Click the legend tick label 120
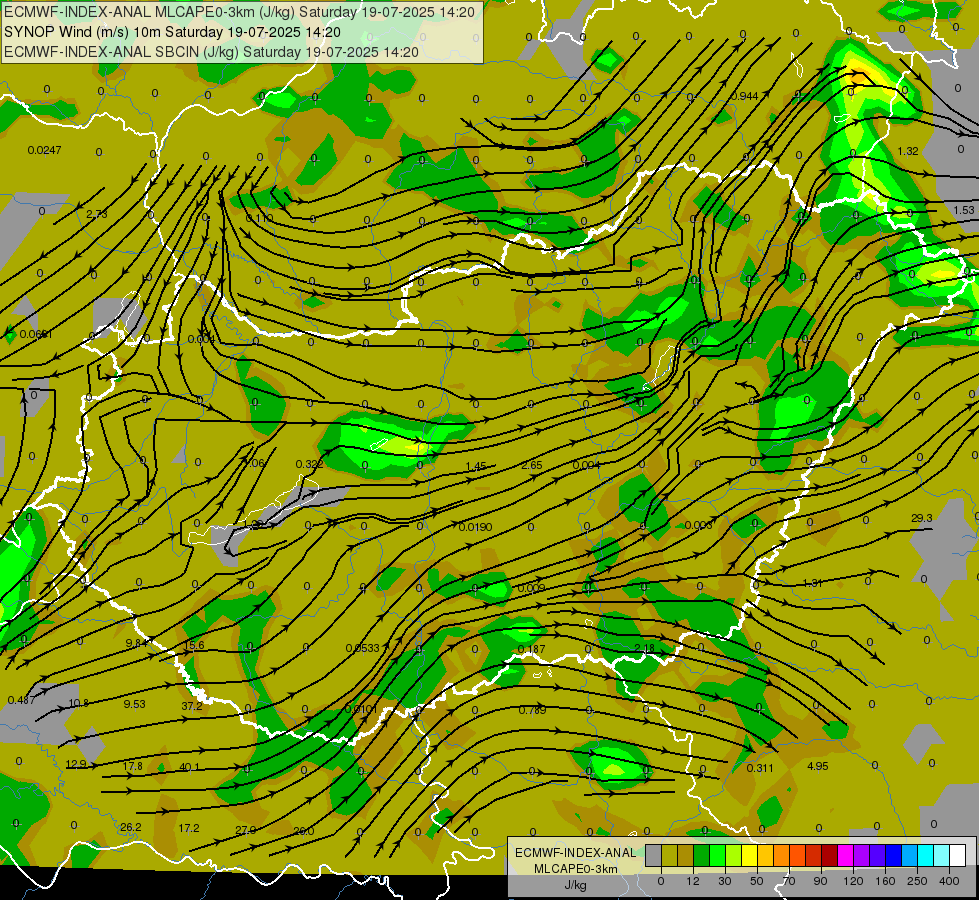979x900 pixels. pyautogui.click(x=853, y=881)
